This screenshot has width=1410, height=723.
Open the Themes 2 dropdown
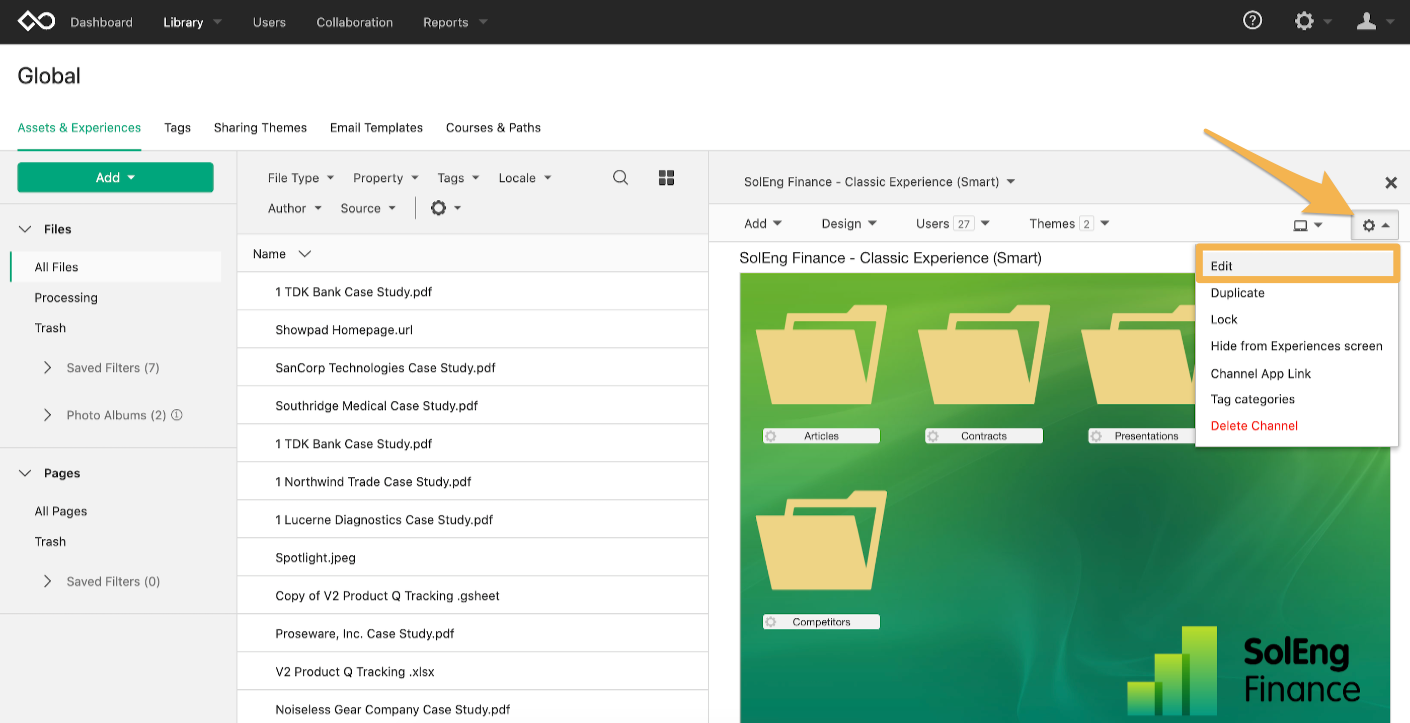[x=1069, y=224]
